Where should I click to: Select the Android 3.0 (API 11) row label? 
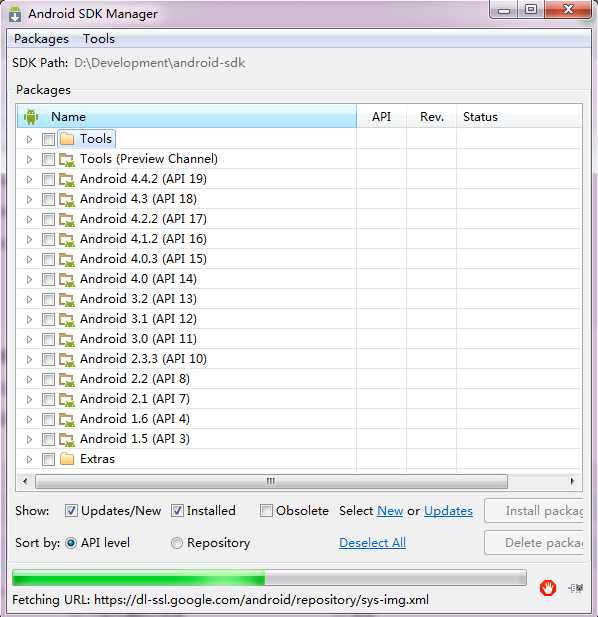(x=138, y=339)
